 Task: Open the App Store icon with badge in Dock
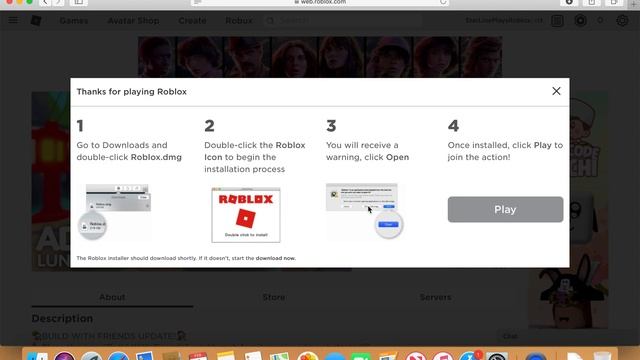coord(469,356)
